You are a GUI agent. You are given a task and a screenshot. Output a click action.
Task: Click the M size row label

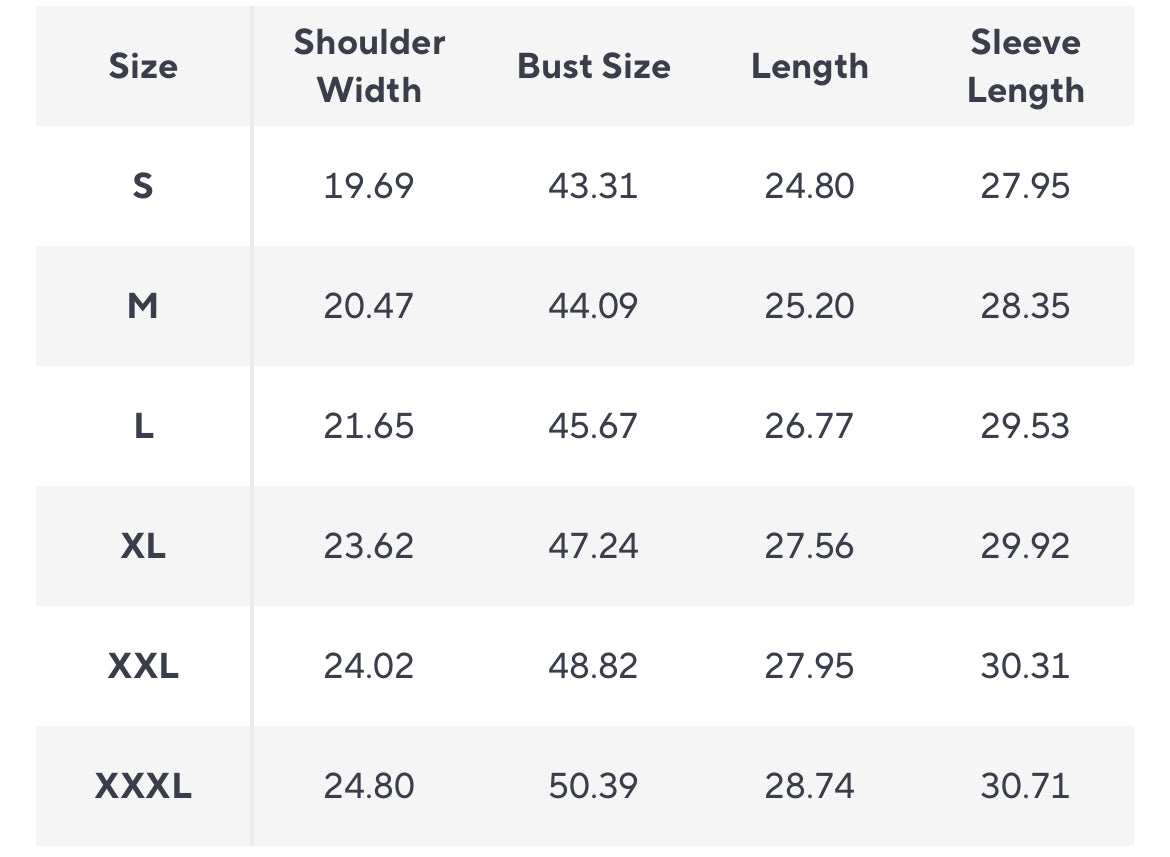coord(143,306)
